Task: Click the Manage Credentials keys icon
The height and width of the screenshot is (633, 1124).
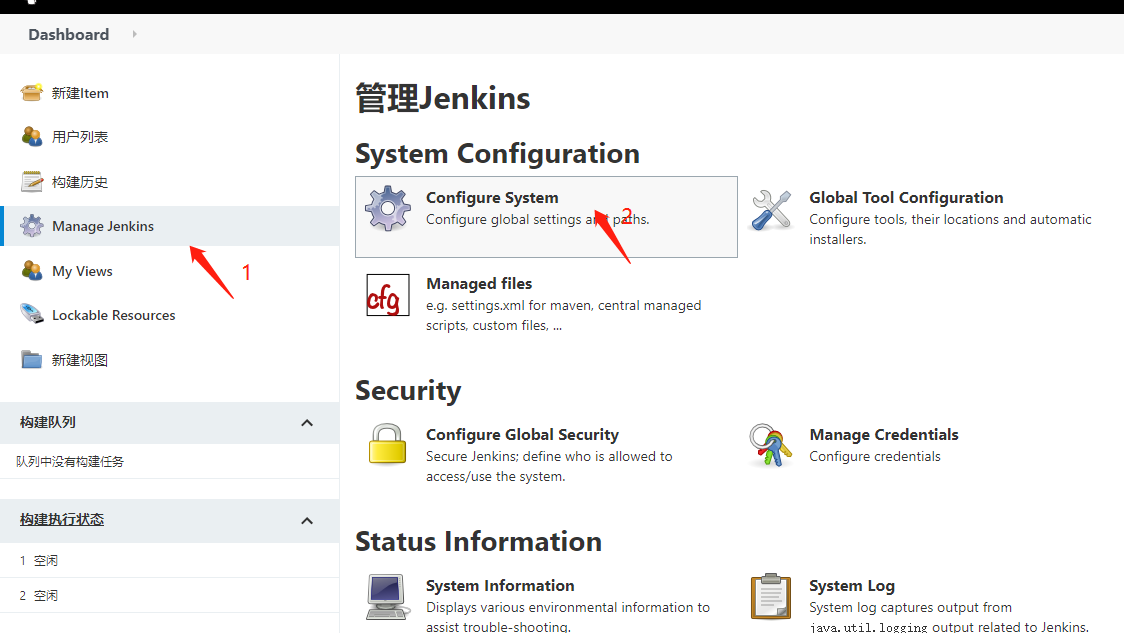Action: (x=771, y=445)
